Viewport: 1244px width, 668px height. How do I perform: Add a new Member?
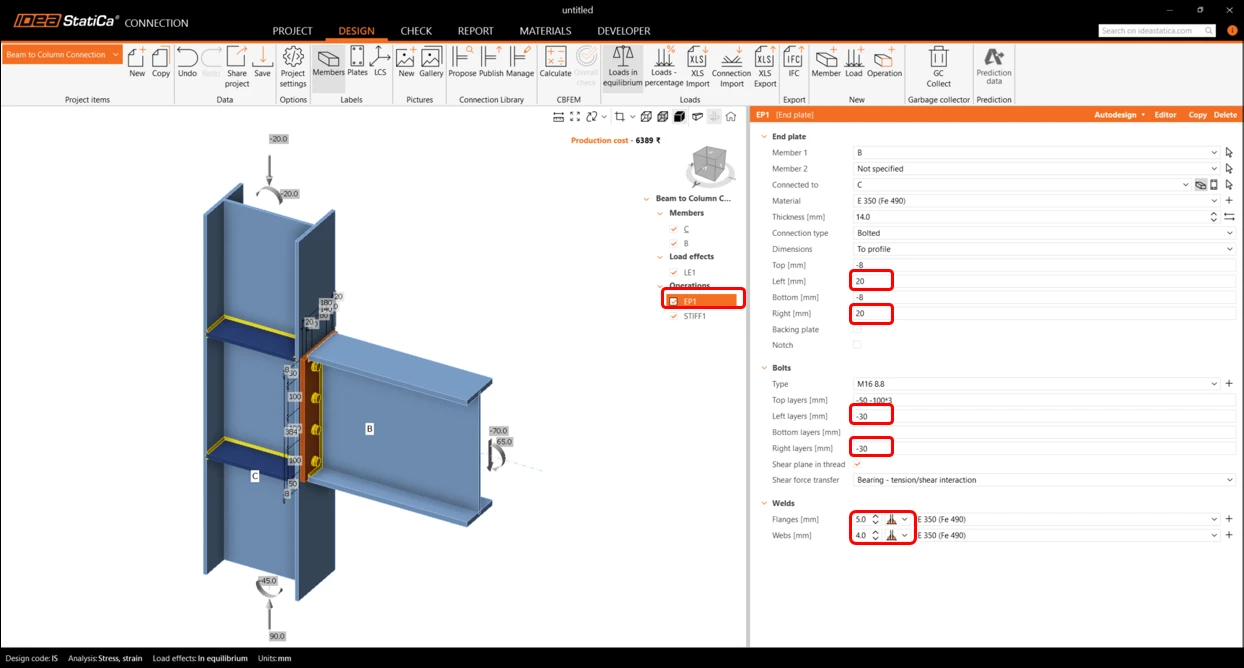pos(826,62)
